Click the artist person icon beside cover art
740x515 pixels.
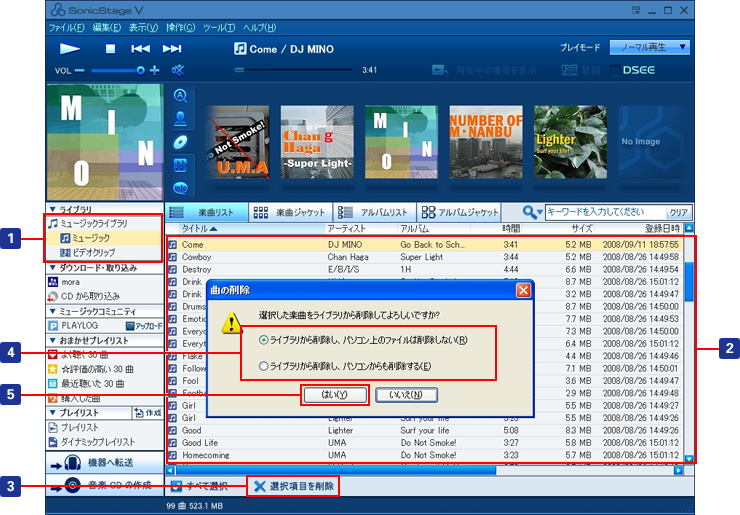pos(181,118)
